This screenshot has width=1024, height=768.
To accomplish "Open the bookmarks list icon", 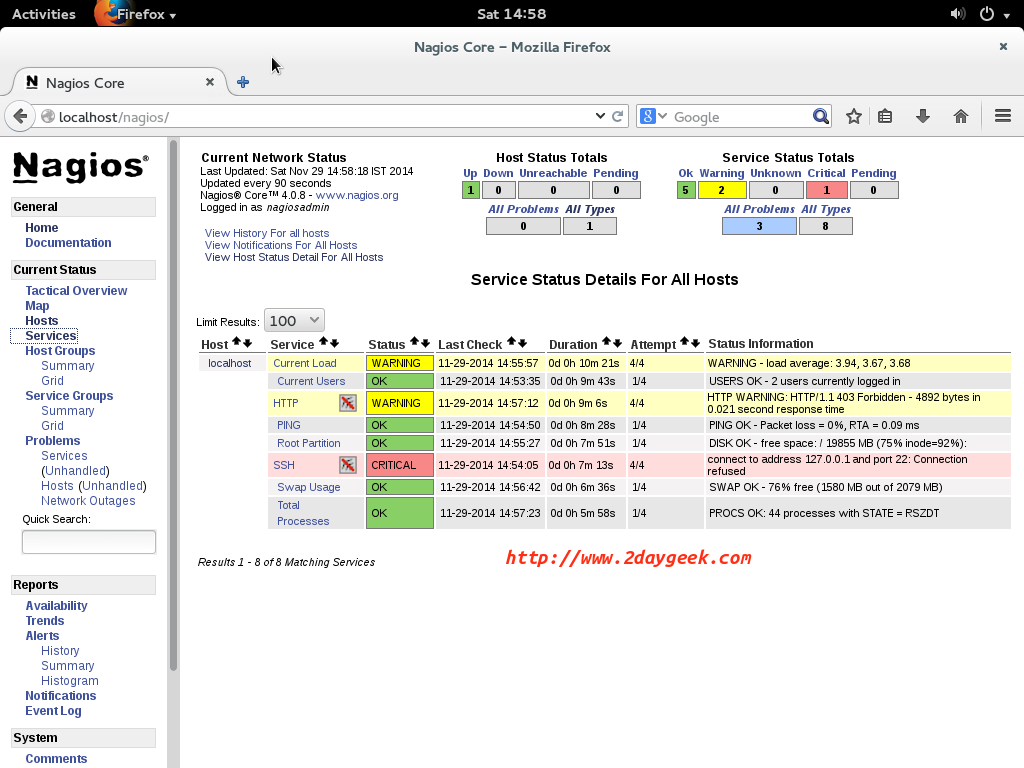I will pyautogui.click(x=885, y=117).
